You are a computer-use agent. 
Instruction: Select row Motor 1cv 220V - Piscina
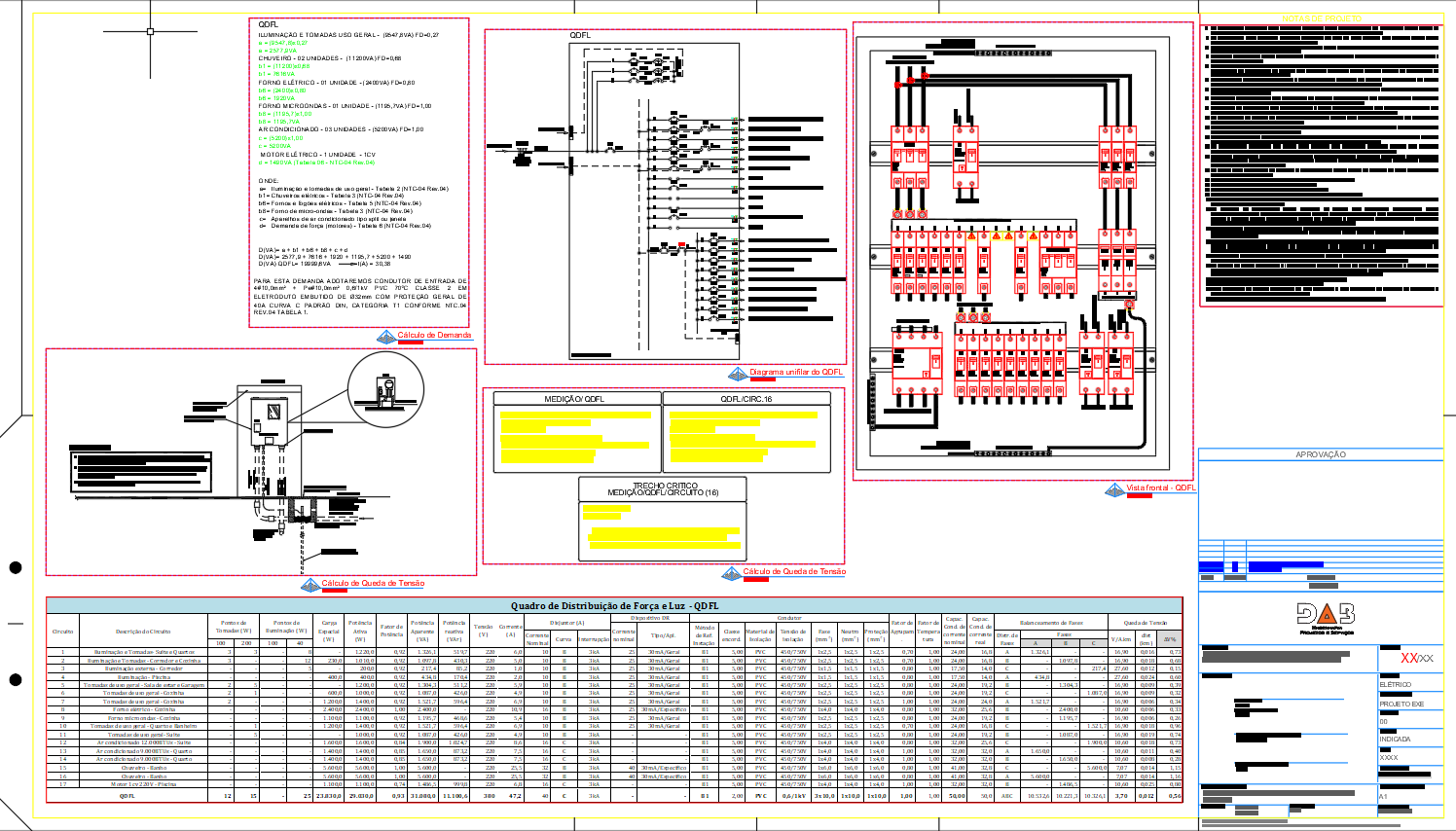click(614, 784)
